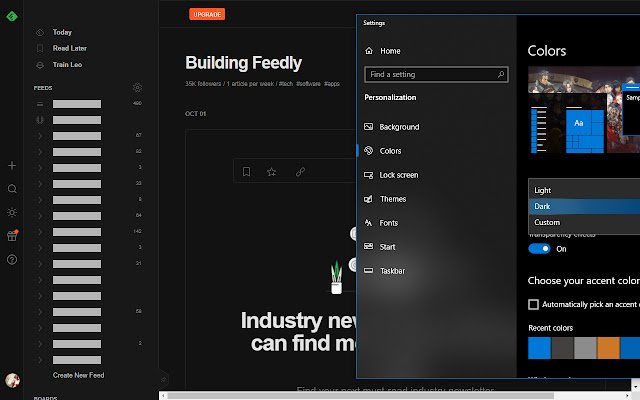640x400 pixels.
Task: Open user avatar at bottom of rail
Action: [x=12, y=380]
